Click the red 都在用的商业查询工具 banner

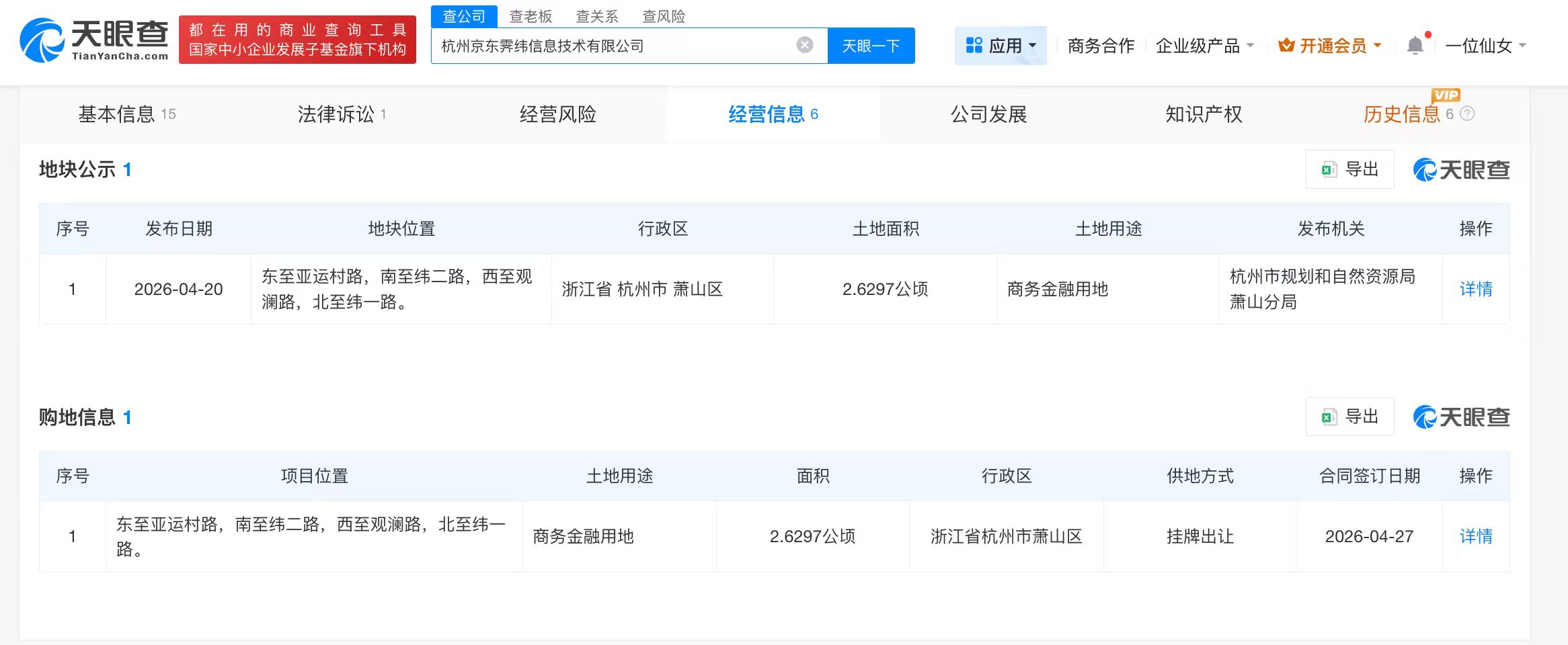pos(297,40)
